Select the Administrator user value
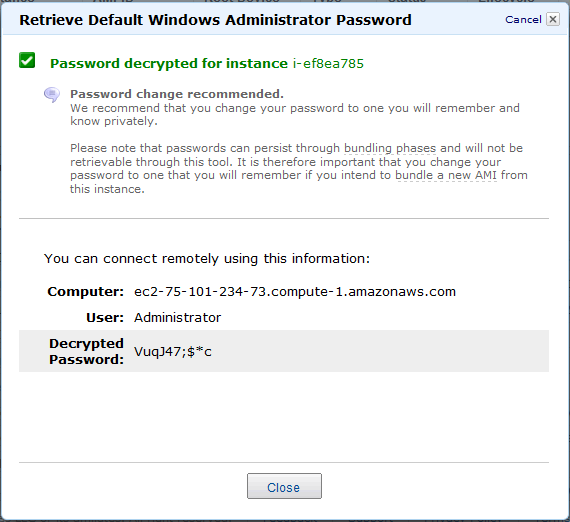The height and width of the screenshot is (522, 570). tap(177, 318)
